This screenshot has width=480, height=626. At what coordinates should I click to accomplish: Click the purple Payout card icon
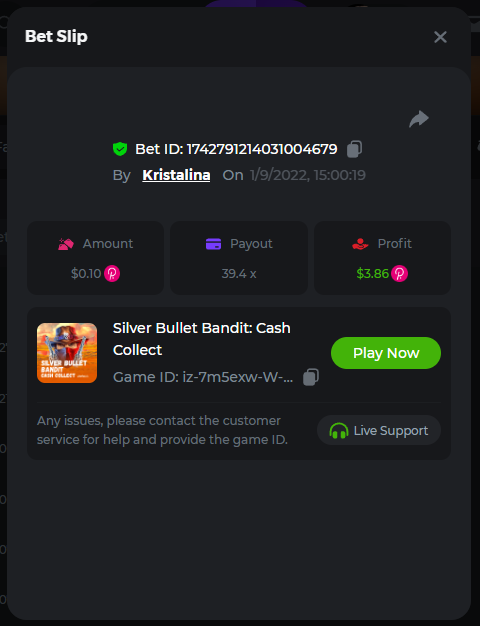(x=213, y=244)
